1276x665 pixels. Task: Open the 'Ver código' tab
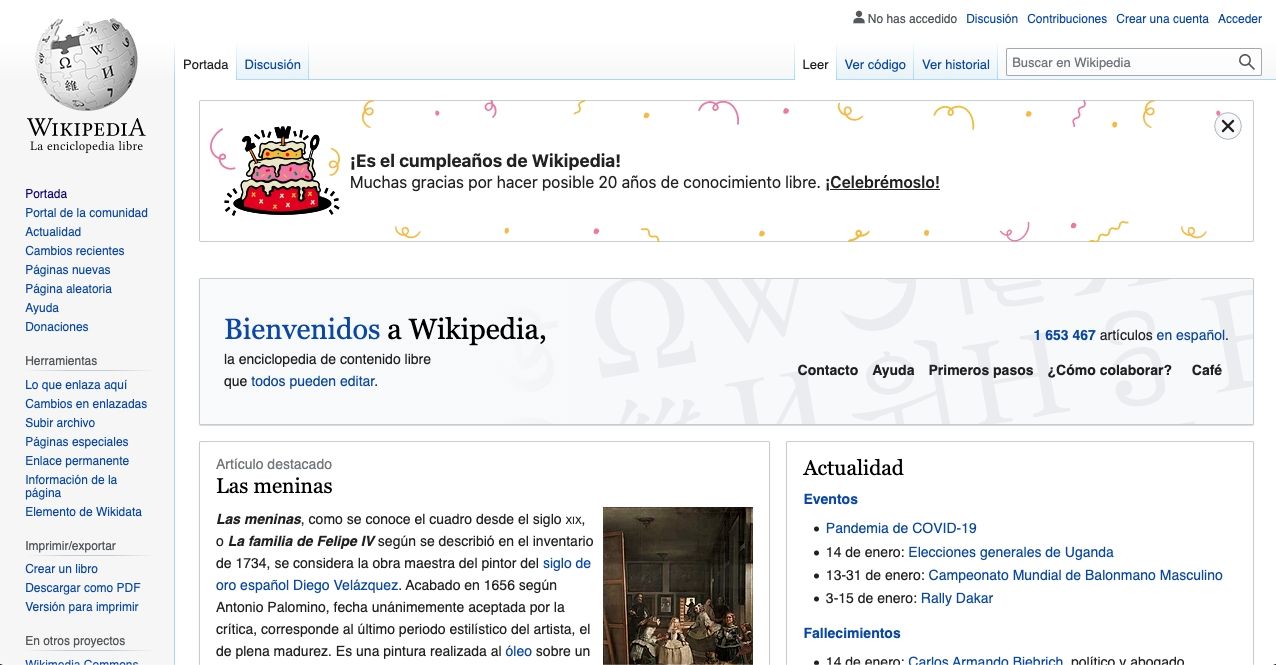pyautogui.click(x=874, y=64)
